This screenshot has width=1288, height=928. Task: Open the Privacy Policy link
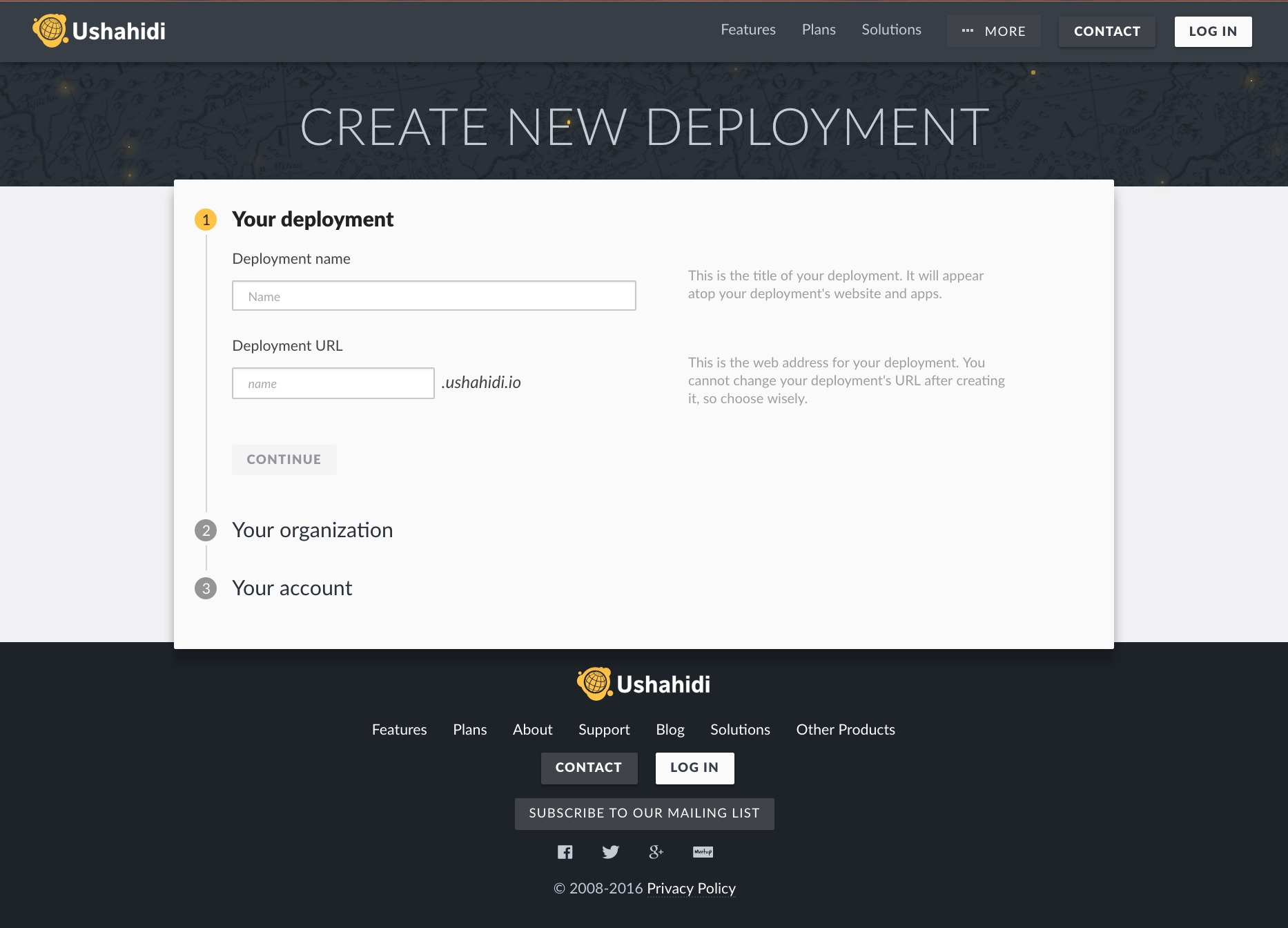click(691, 889)
